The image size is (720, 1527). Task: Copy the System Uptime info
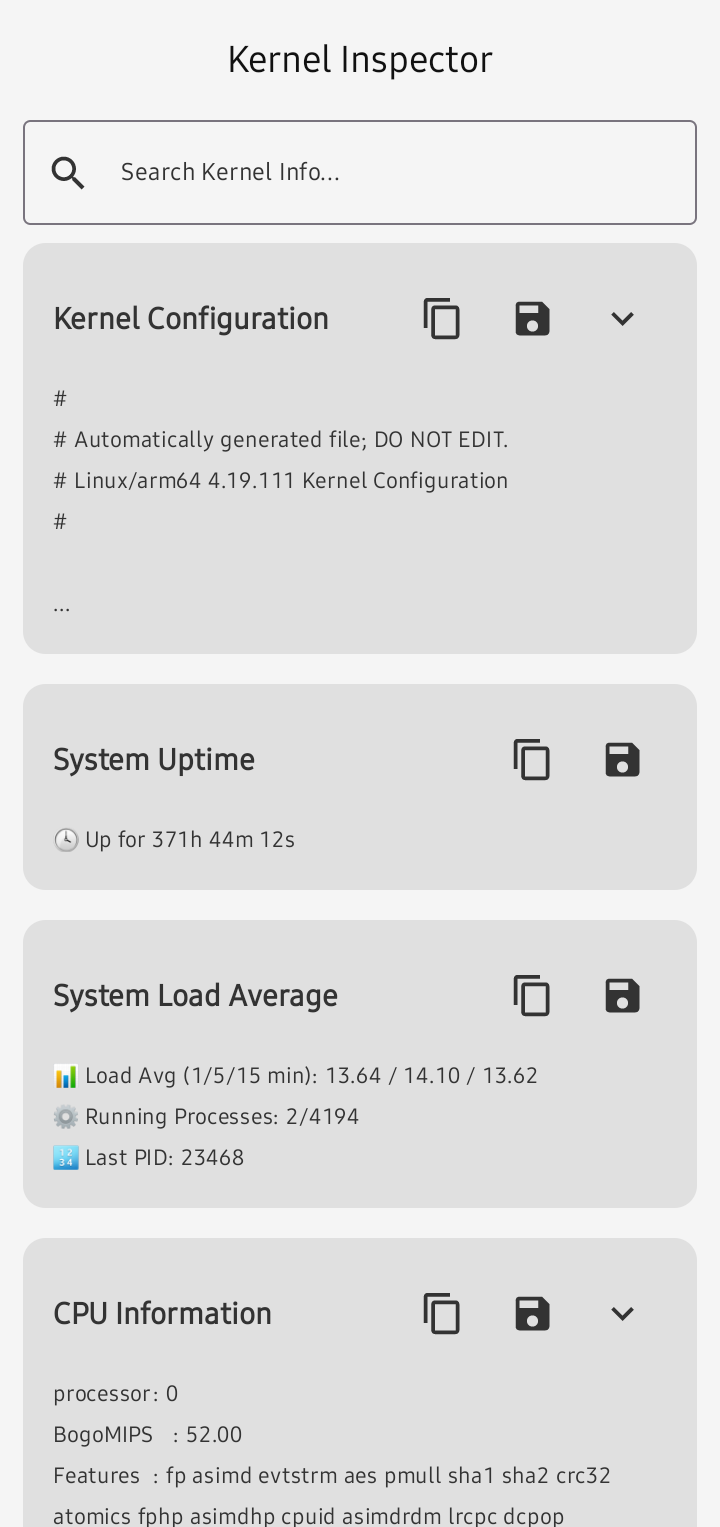tap(532, 760)
